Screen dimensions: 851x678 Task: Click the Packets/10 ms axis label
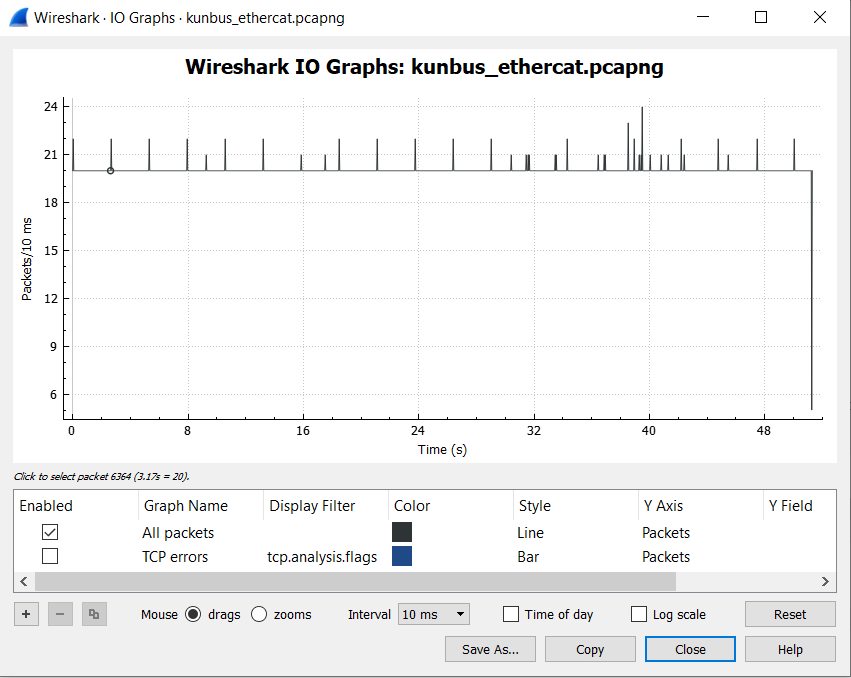coord(27,259)
